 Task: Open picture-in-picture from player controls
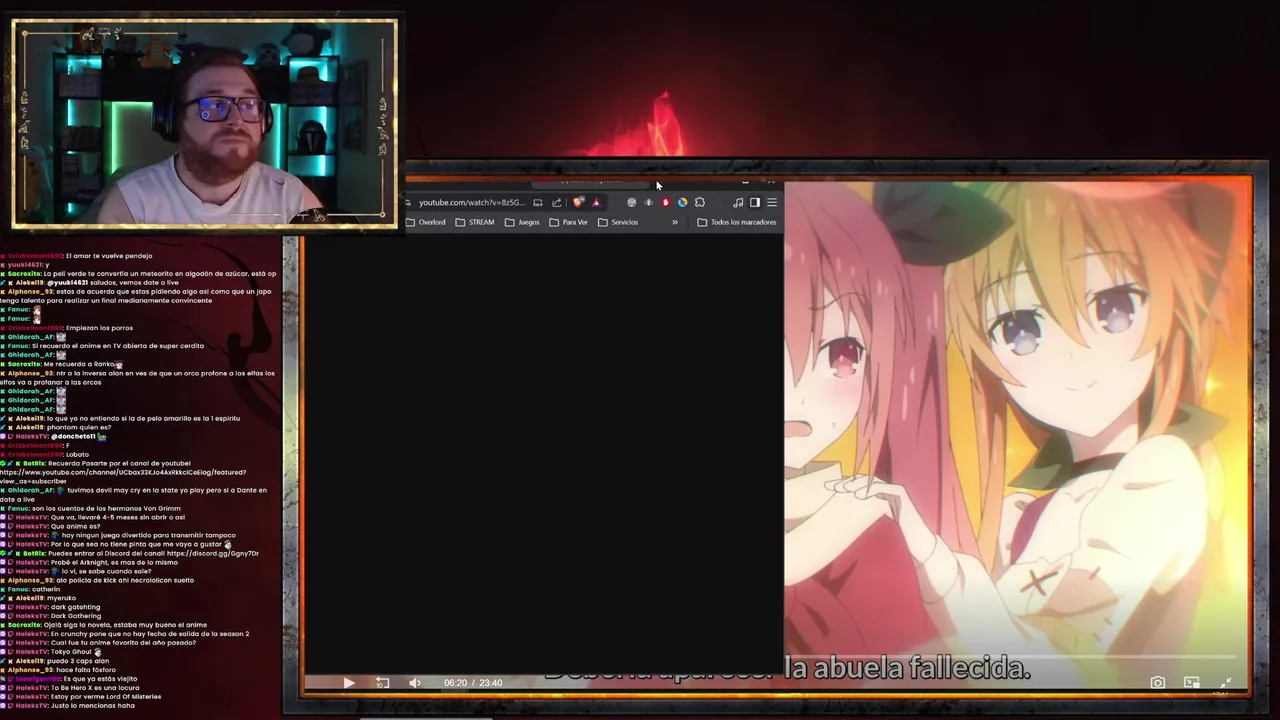coord(1191,683)
